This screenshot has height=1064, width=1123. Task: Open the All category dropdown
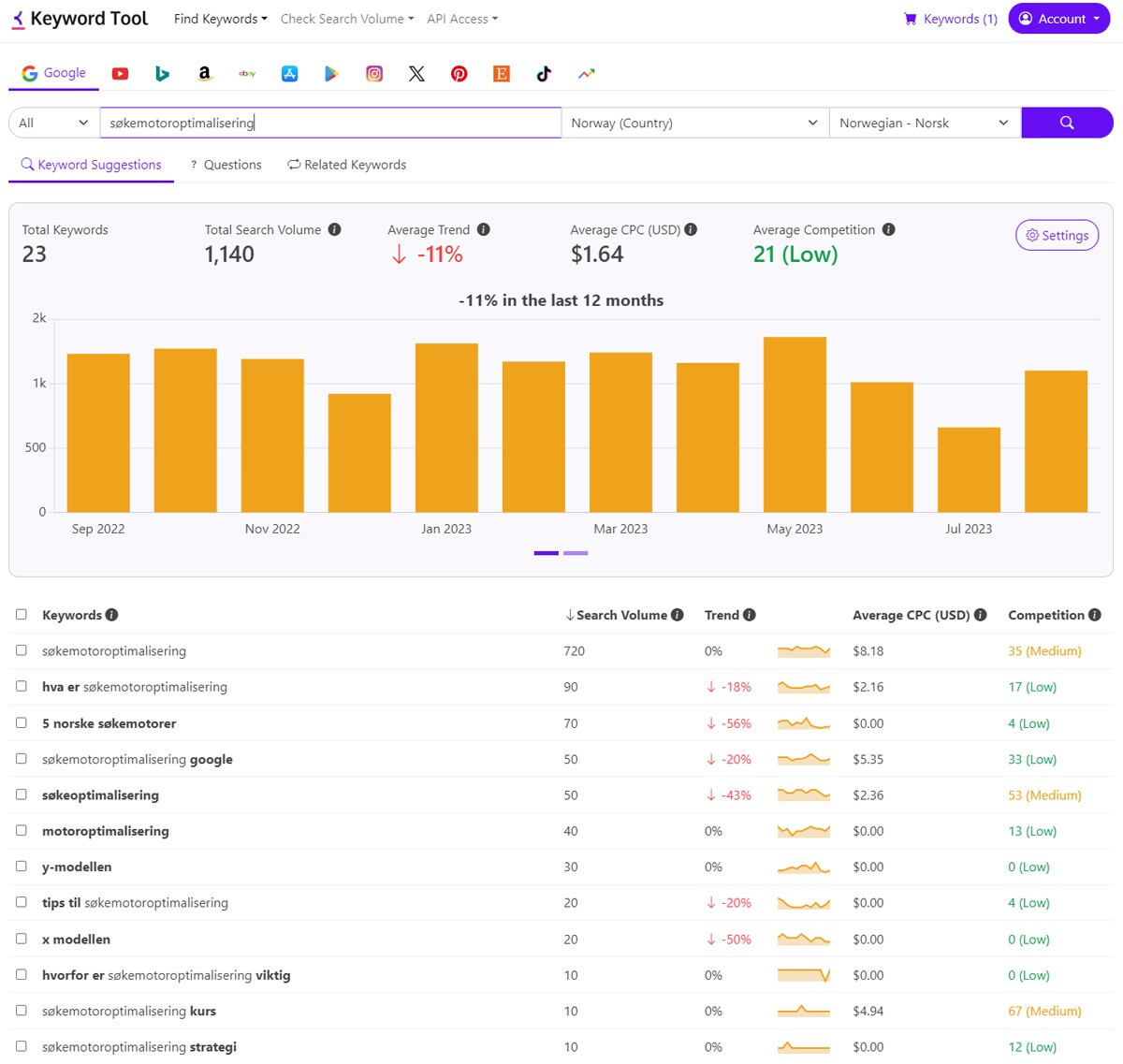pos(51,123)
